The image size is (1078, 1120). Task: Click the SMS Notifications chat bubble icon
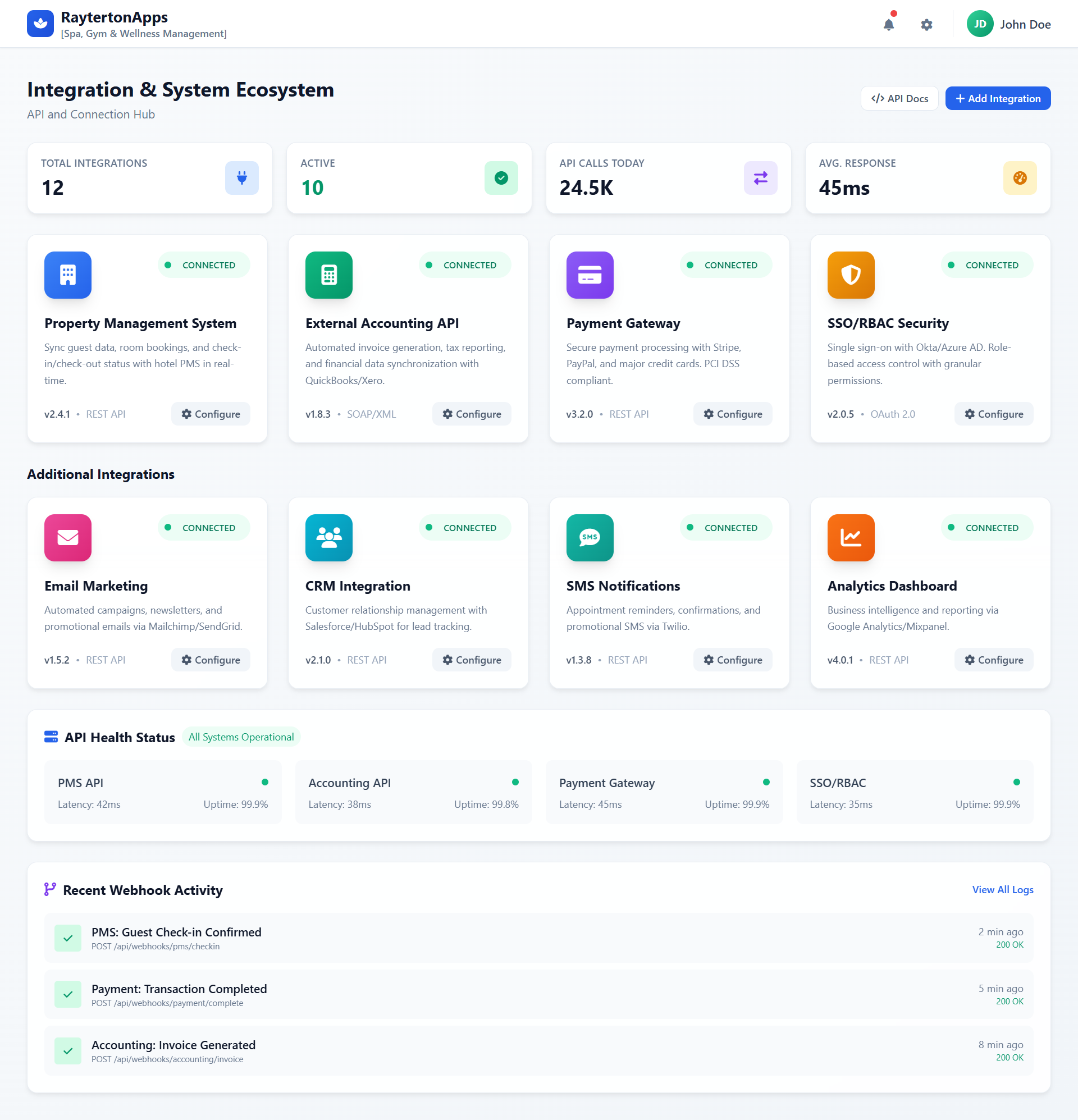tap(590, 537)
